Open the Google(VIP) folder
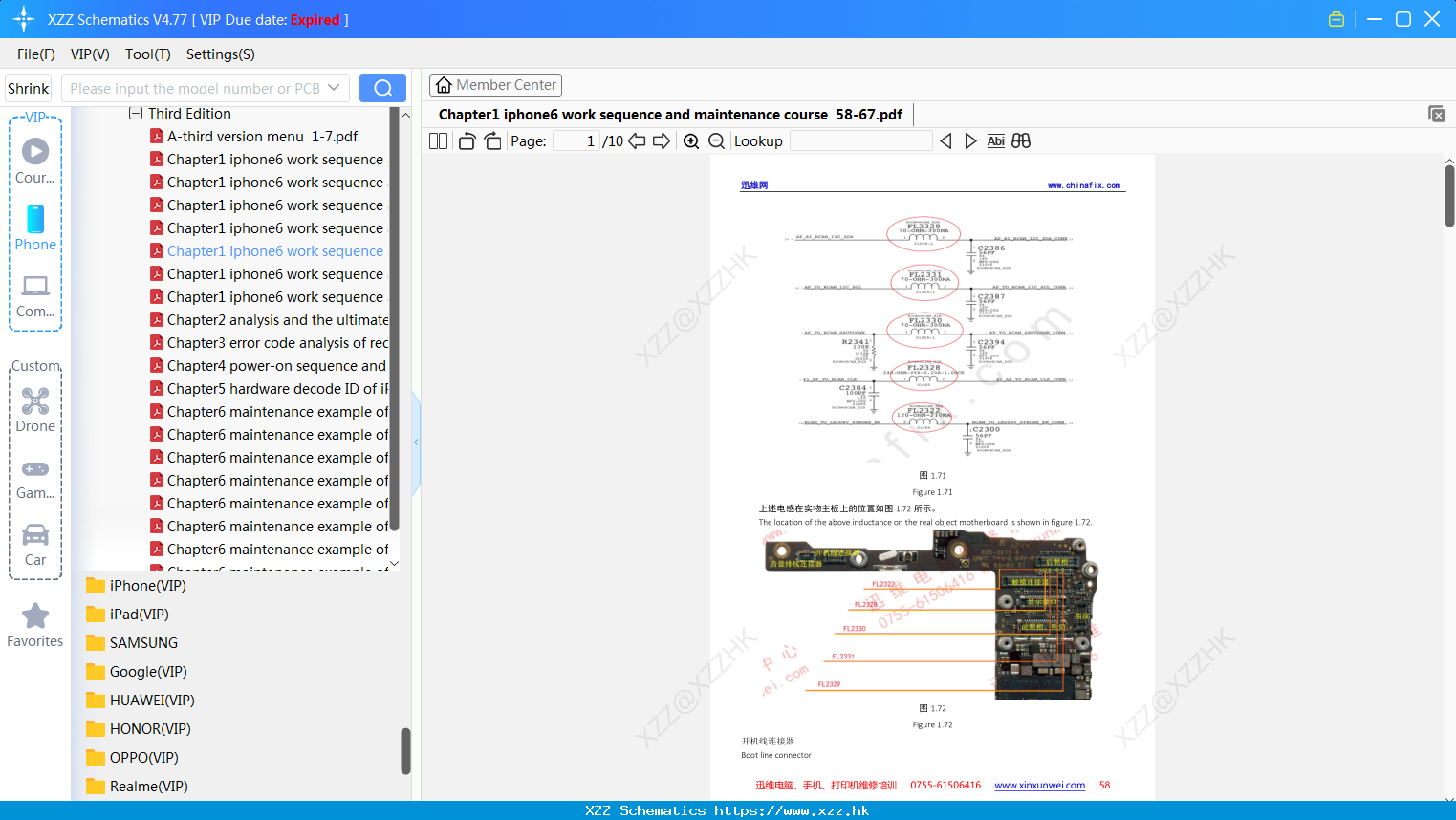The height and width of the screenshot is (820, 1456). click(x=137, y=671)
